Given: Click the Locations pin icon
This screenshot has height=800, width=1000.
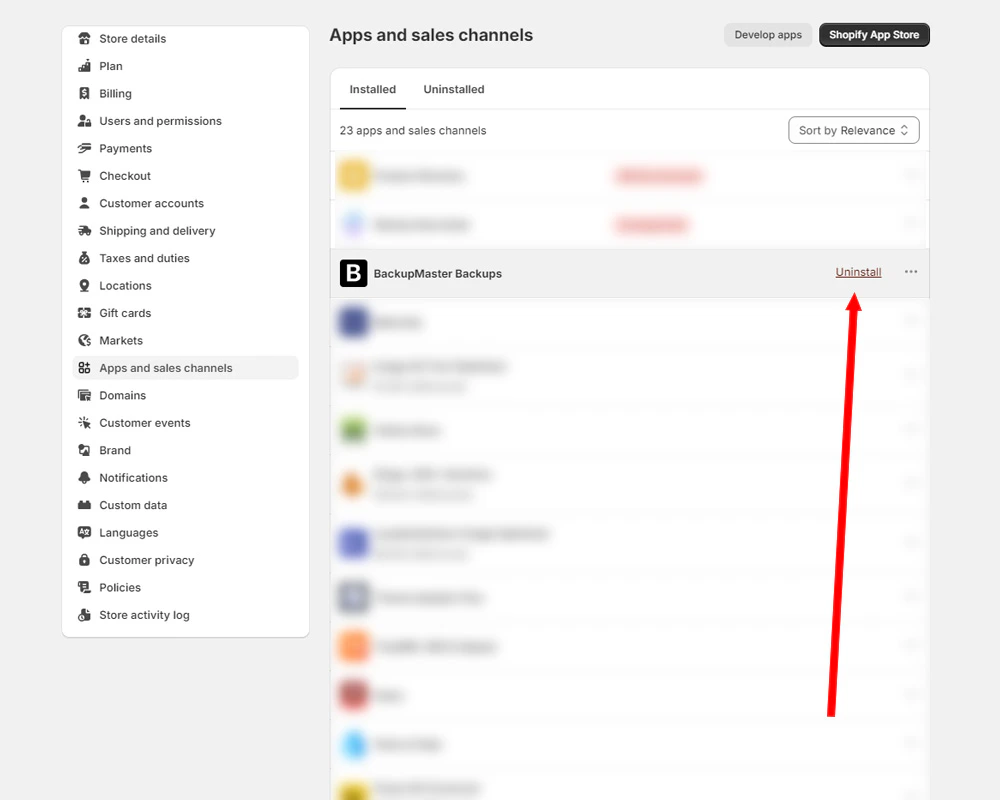Looking at the screenshot, I should pos(84,285).
